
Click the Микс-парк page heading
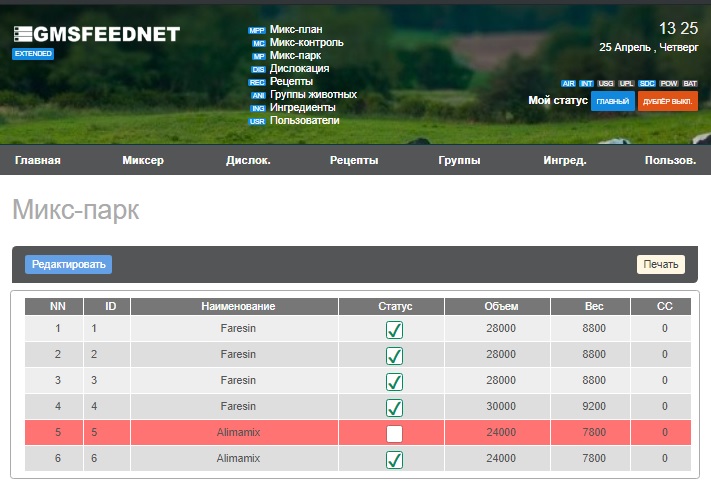pos(76,210)
